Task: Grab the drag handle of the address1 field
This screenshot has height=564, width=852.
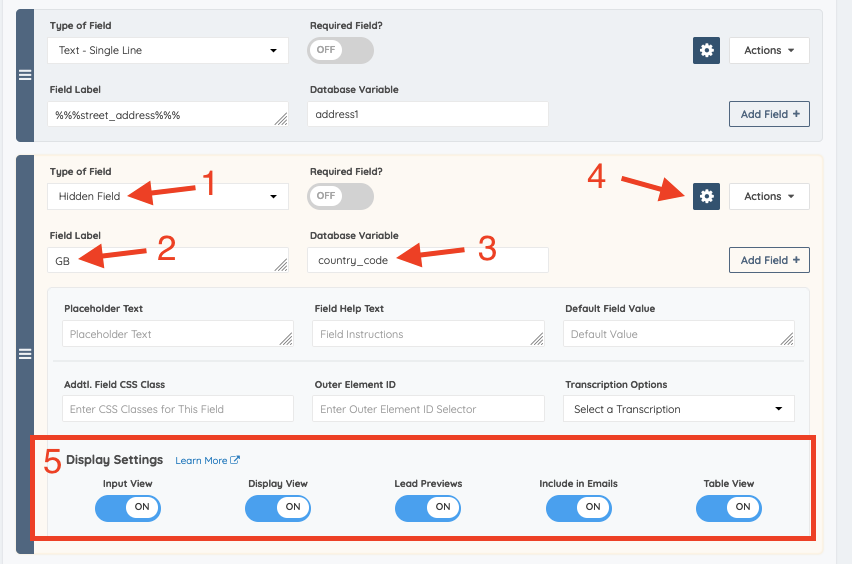Action: point(25,75)
